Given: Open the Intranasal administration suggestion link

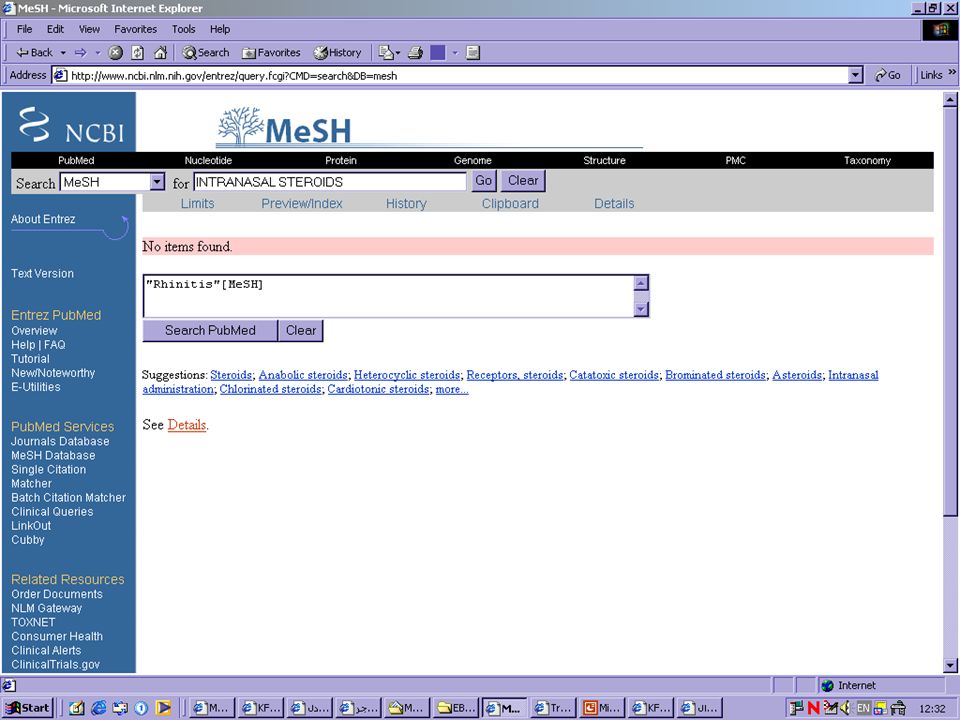Looking at the screenshot, I should click(853, 375).
